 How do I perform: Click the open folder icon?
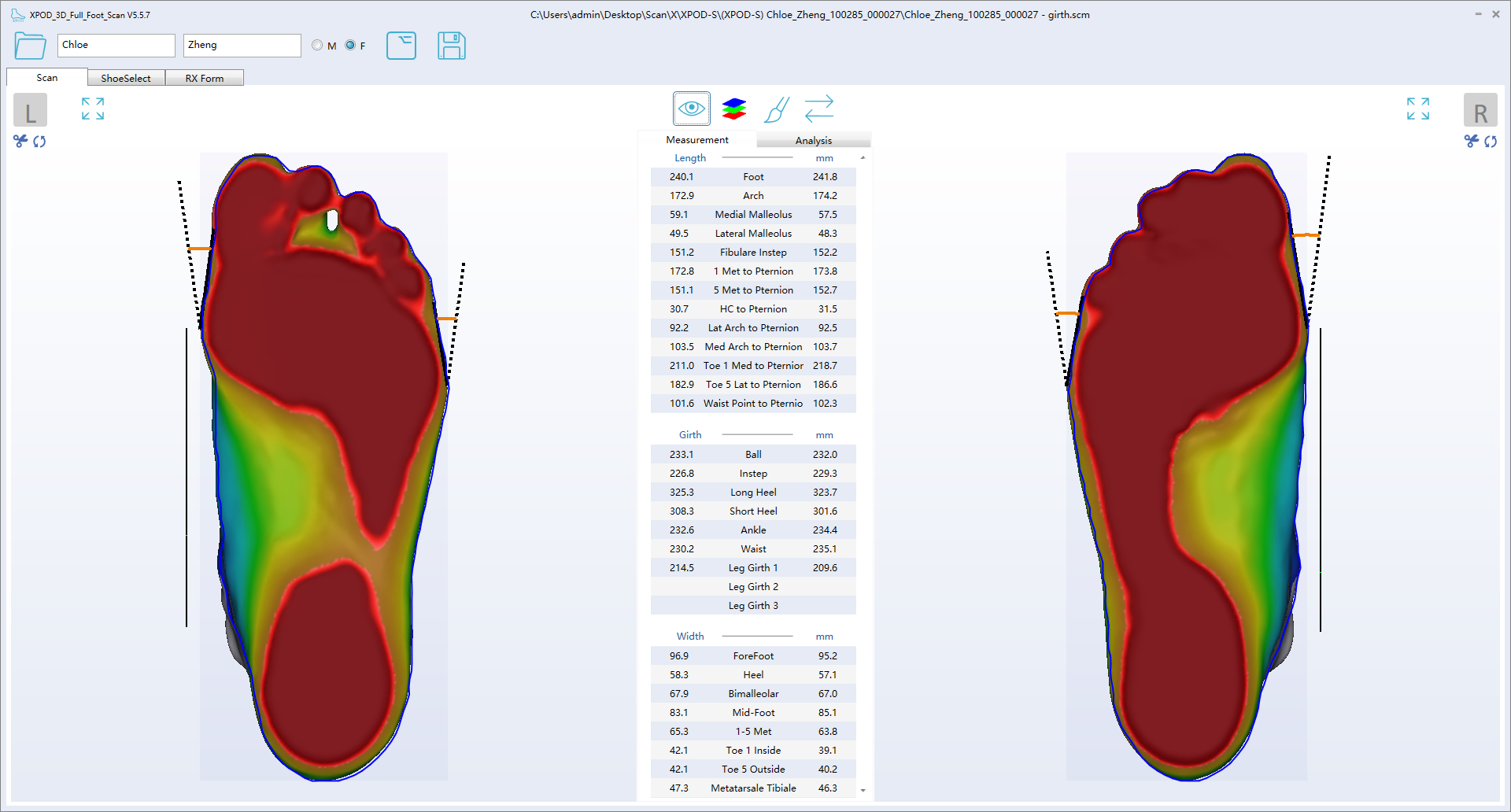coord(30,46)
